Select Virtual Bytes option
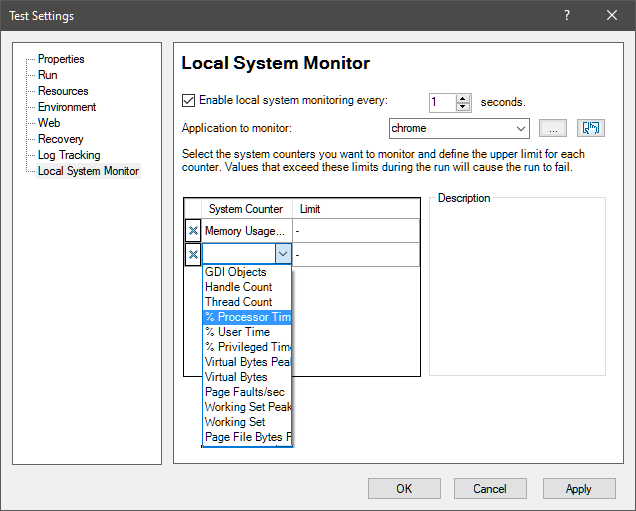This screenshot has height=511, width=636. click(247, 377)
